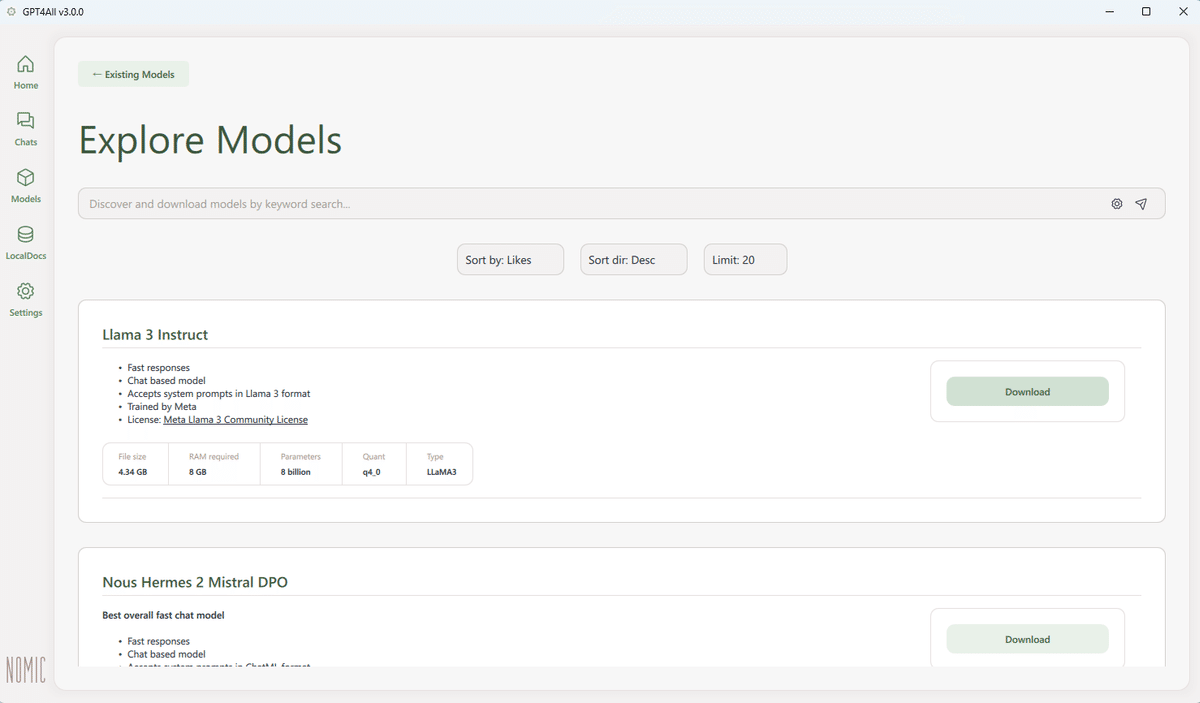Click "Accepts system prompts in Llama 3 format"
Image resolution: width=1200 pixels, height=703 pixels.
pos(219,394)
